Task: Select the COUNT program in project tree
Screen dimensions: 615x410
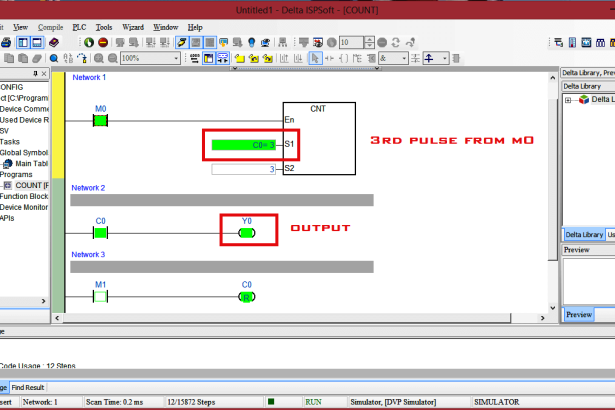Action: coord(31,185)
